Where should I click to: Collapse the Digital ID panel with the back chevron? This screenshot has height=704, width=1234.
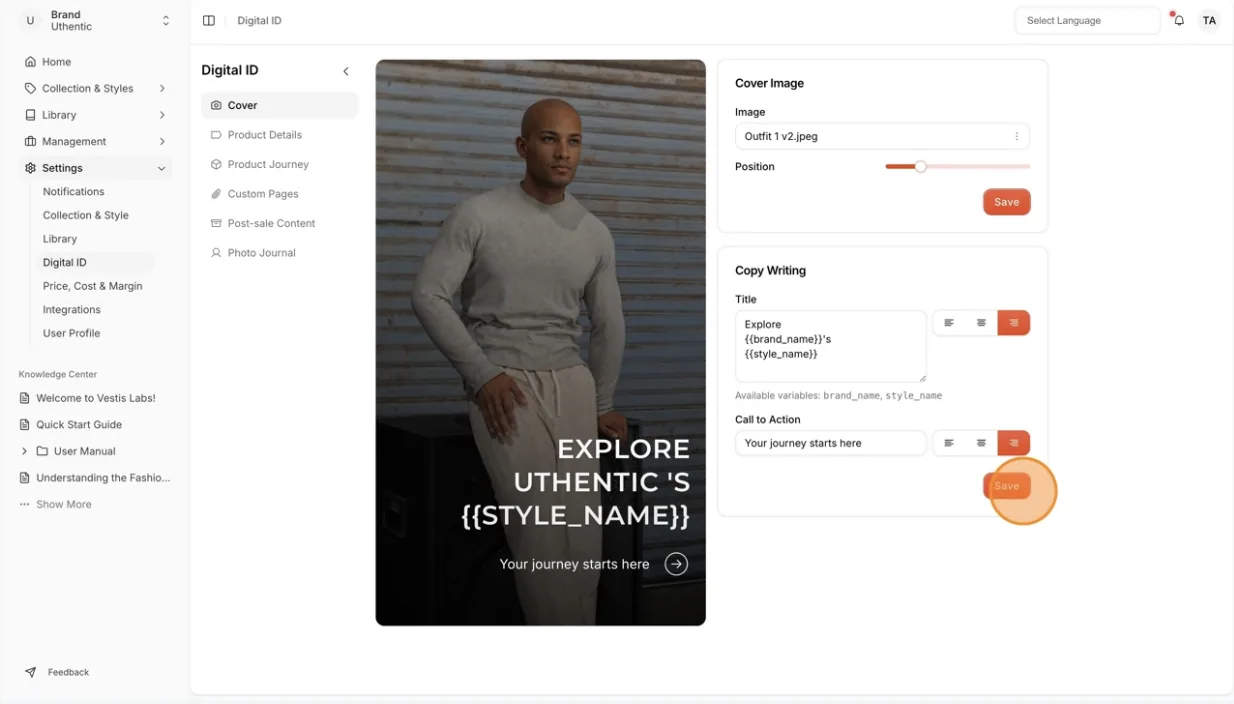pyautogui.click(x=346, y=71)
